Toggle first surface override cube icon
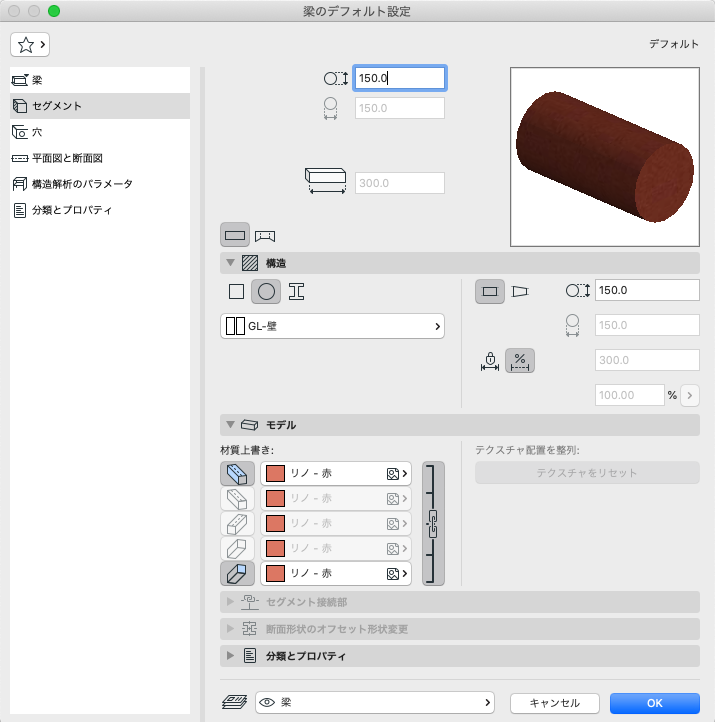The image size is (715, 722). click(237, 473)
